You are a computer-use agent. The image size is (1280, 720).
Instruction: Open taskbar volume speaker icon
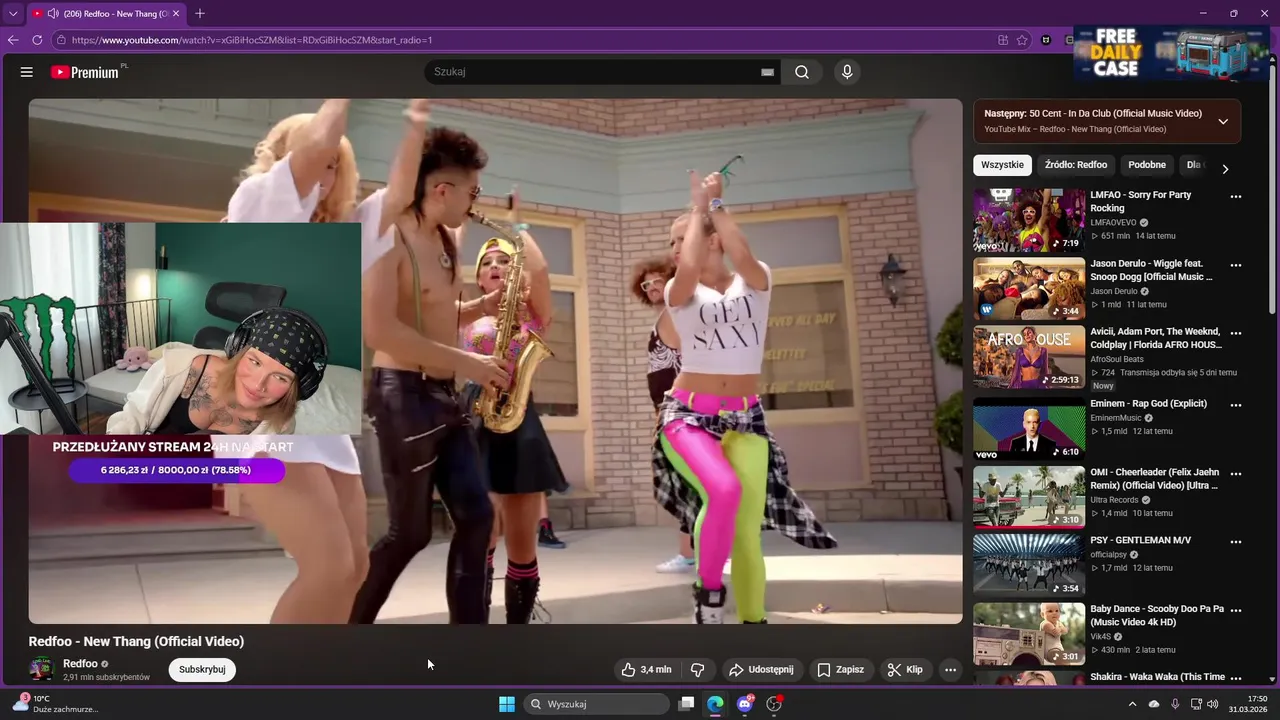1212,704
